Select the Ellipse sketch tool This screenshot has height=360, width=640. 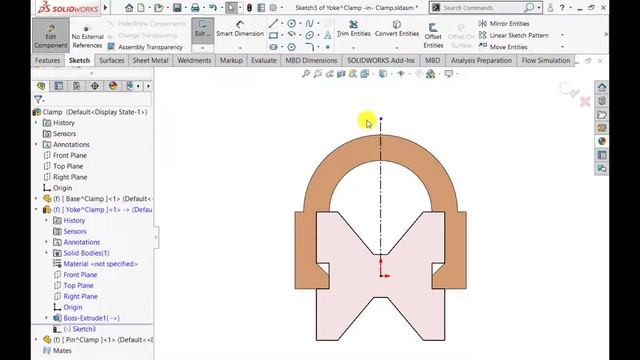click(309, 36)
